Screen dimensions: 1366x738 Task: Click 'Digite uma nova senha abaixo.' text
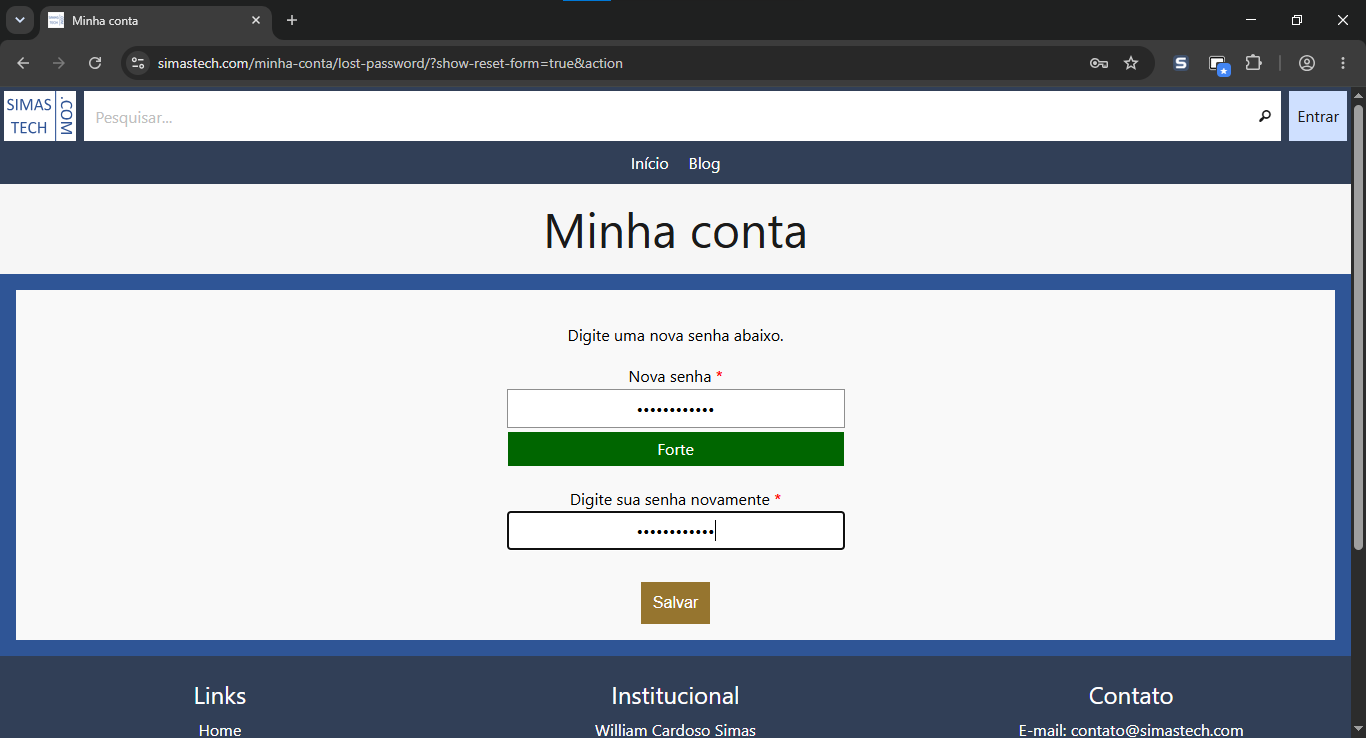point(676,335)
